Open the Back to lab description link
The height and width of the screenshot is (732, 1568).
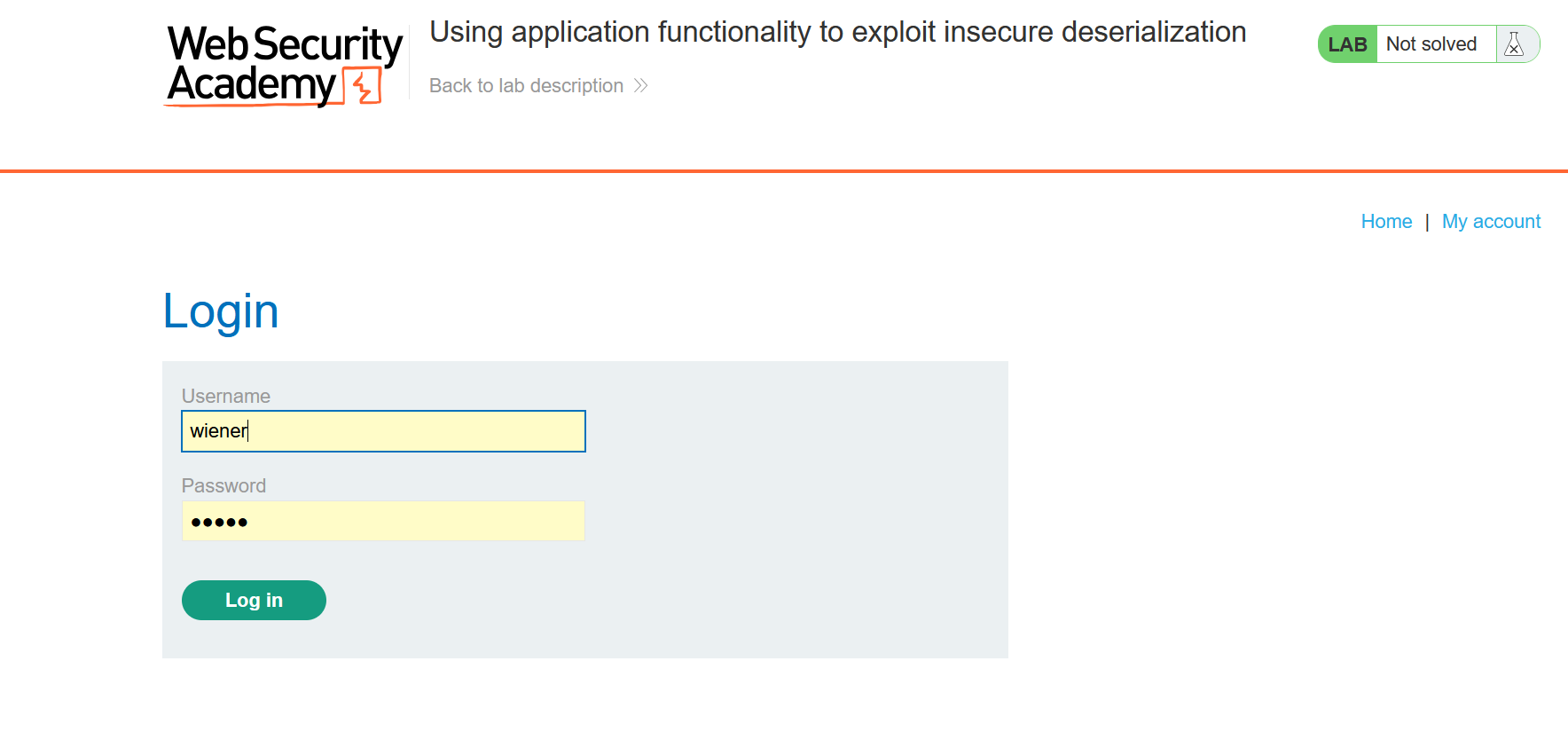pyautogui.click(x=526, y=85)
